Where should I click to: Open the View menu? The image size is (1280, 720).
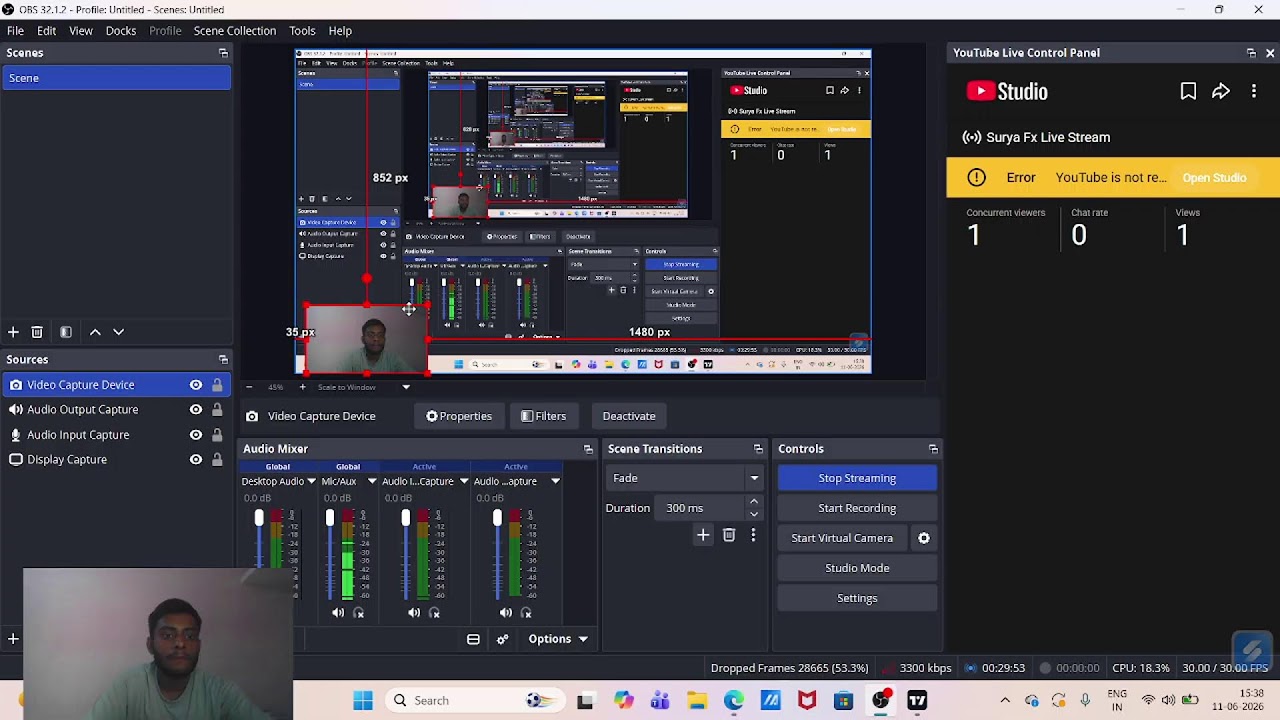click(81, 31)
